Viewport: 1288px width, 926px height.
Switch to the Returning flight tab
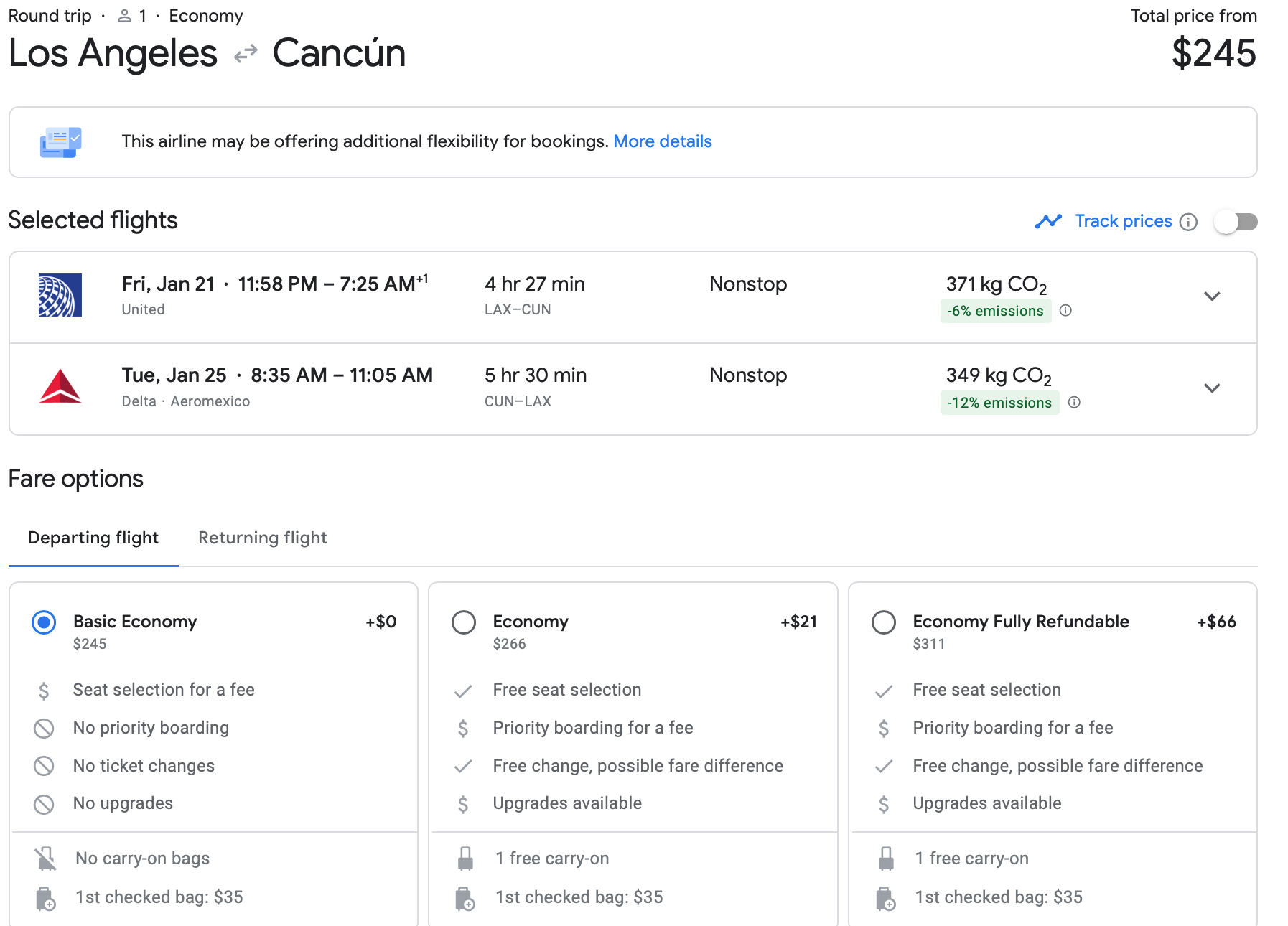point(262,538)
